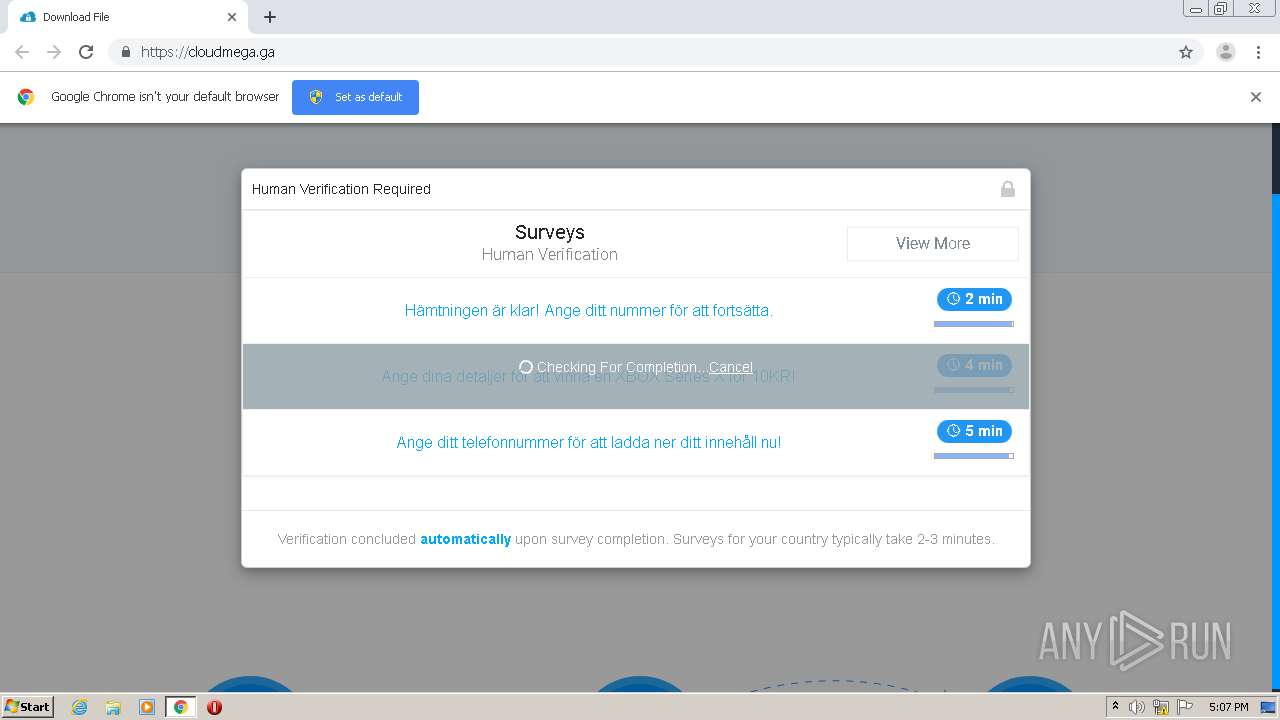
Task: Open a new tab with the plus button
Action: click(x=270, y=17)
